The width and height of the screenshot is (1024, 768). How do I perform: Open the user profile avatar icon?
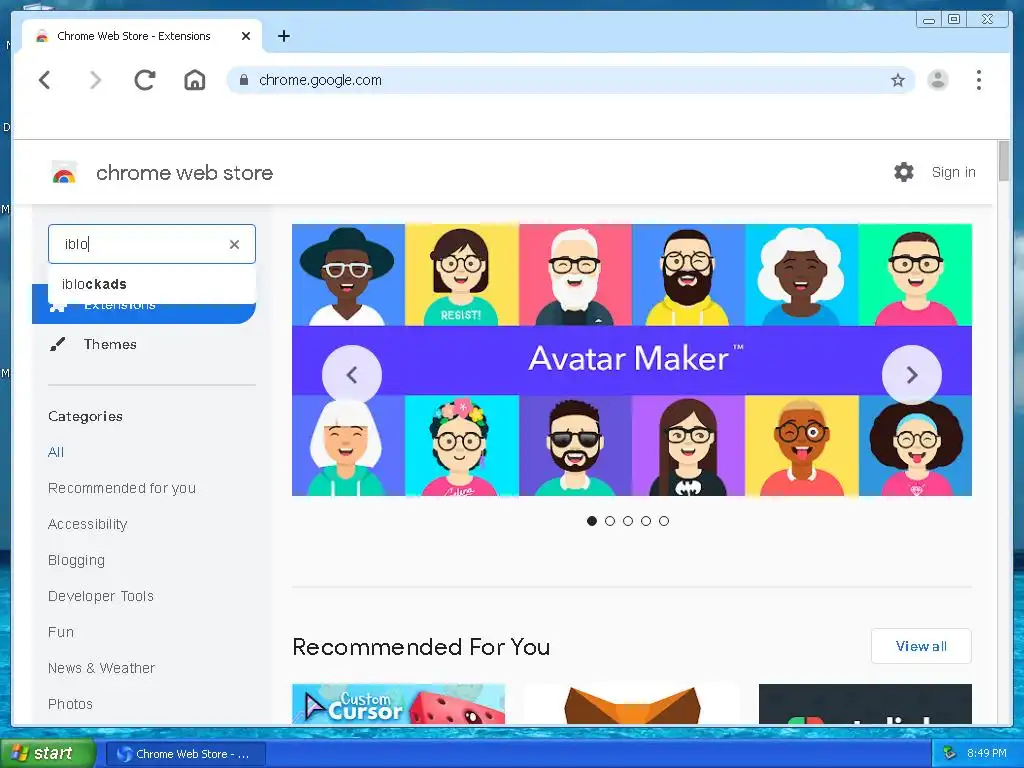pos(938,80)
